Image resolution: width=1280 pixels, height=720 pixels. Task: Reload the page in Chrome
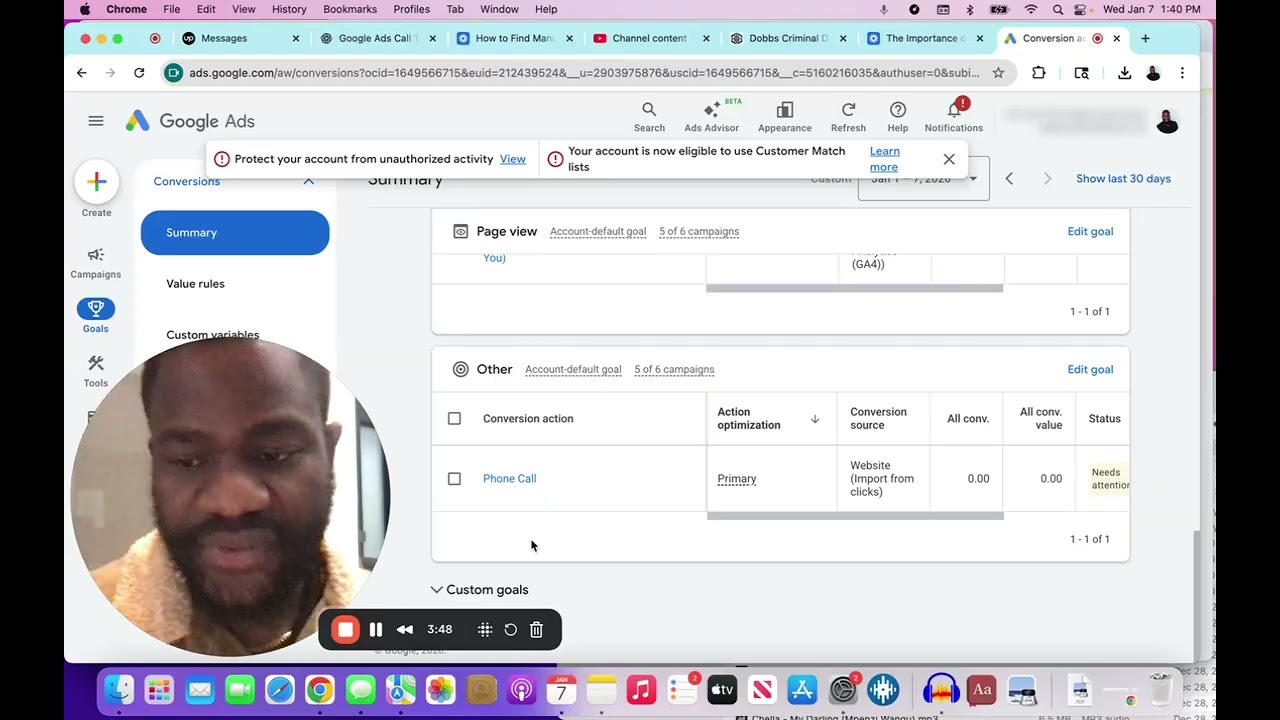tap(139, 73)
